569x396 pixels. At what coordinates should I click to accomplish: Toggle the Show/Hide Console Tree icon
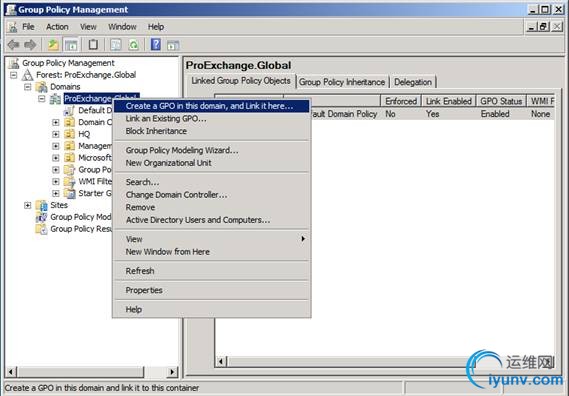(71, 45)
